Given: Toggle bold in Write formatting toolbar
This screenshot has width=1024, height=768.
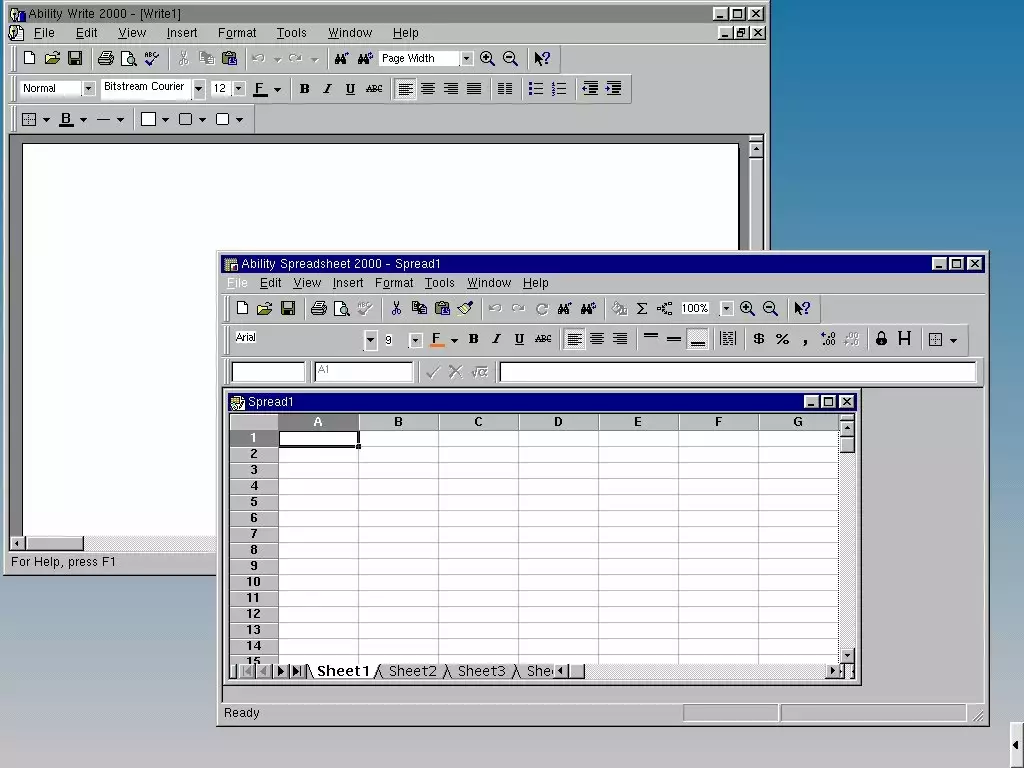Looking at the screenshot, I should [304, 89].
